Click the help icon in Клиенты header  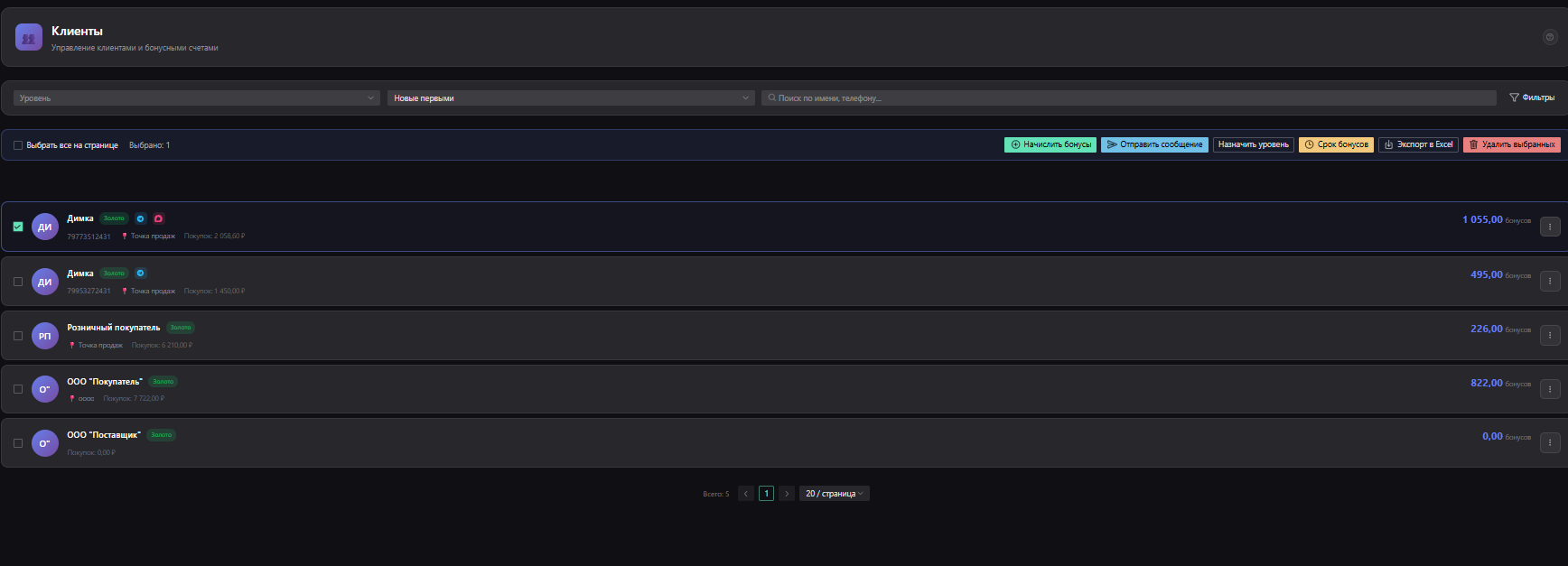pyautogui.click(x=1549, y=37)
